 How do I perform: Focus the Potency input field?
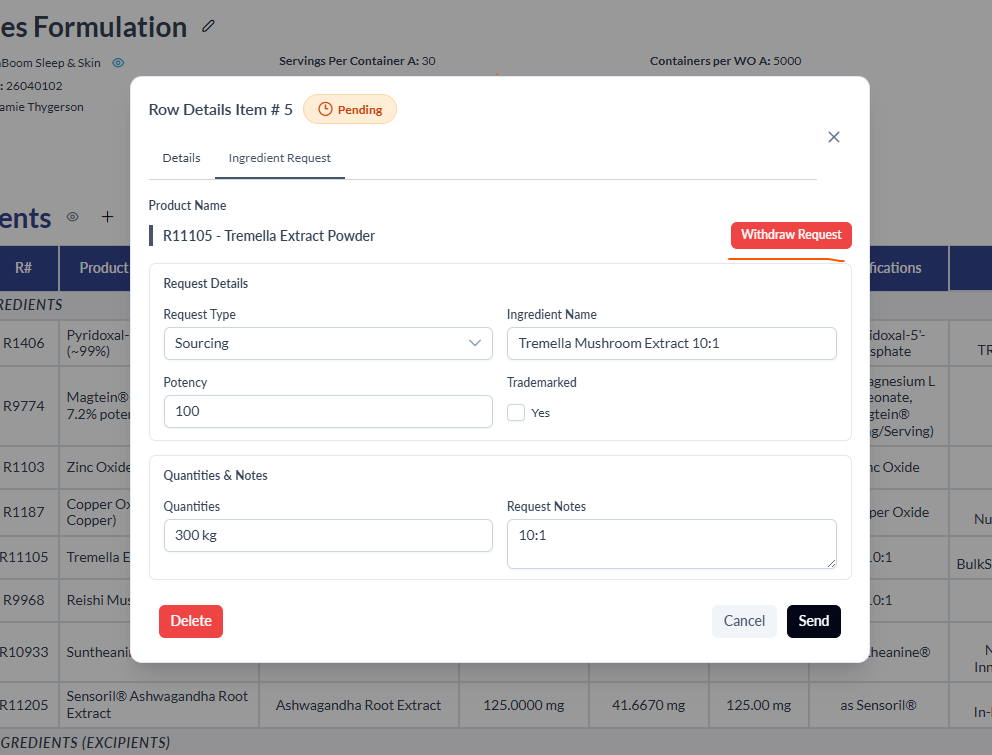[x=328, y=411]
